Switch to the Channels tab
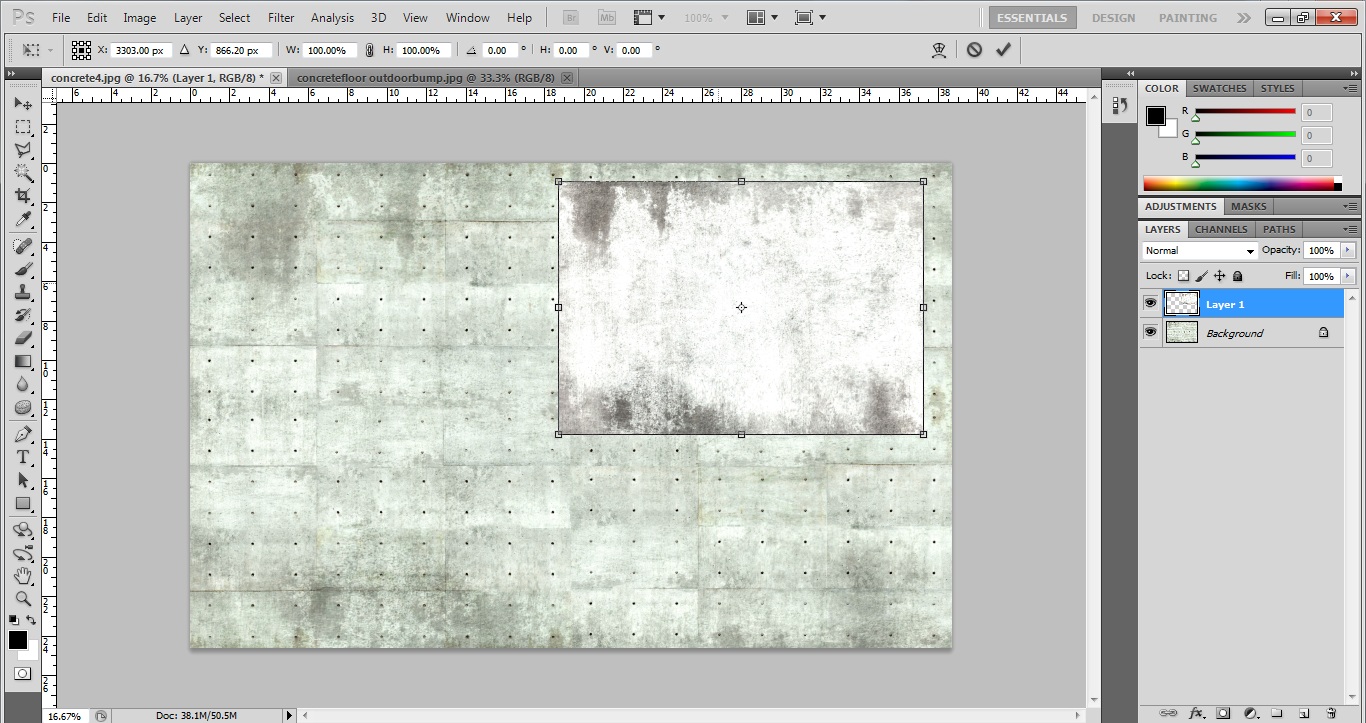Image resolution: width=1366 pixels, height=723 pixels. click(x=1221, y=229)
